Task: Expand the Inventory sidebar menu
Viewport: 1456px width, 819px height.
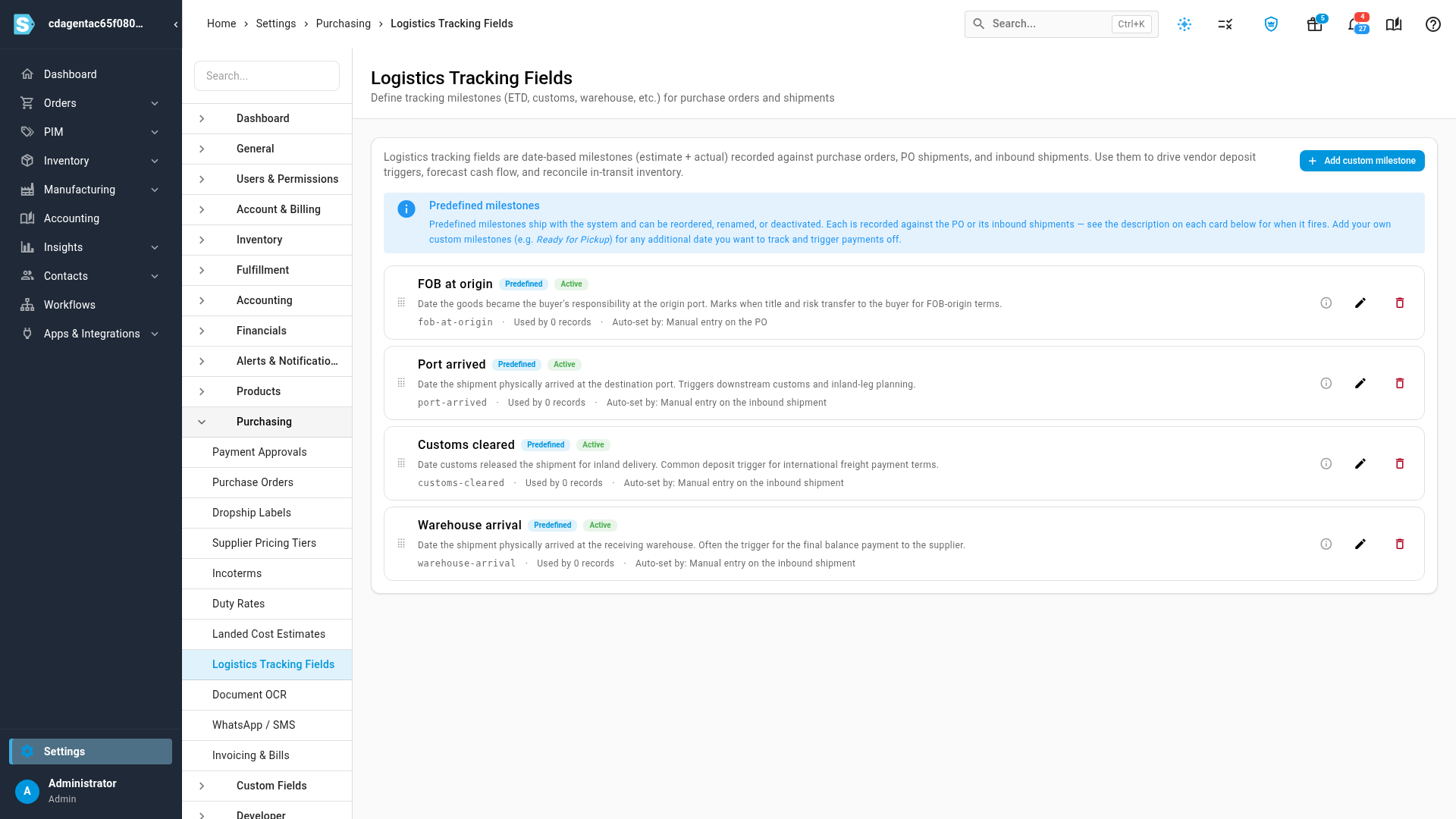Action: pyautogui.click(x=91, y=161)
